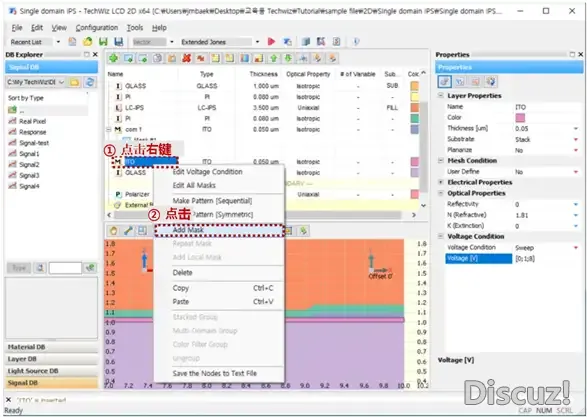Image resolution: width=587 pixels, height=417 pixels.
Task: Click the folder browse icon in DB Explorer
Action: click(x=74, y=82)
